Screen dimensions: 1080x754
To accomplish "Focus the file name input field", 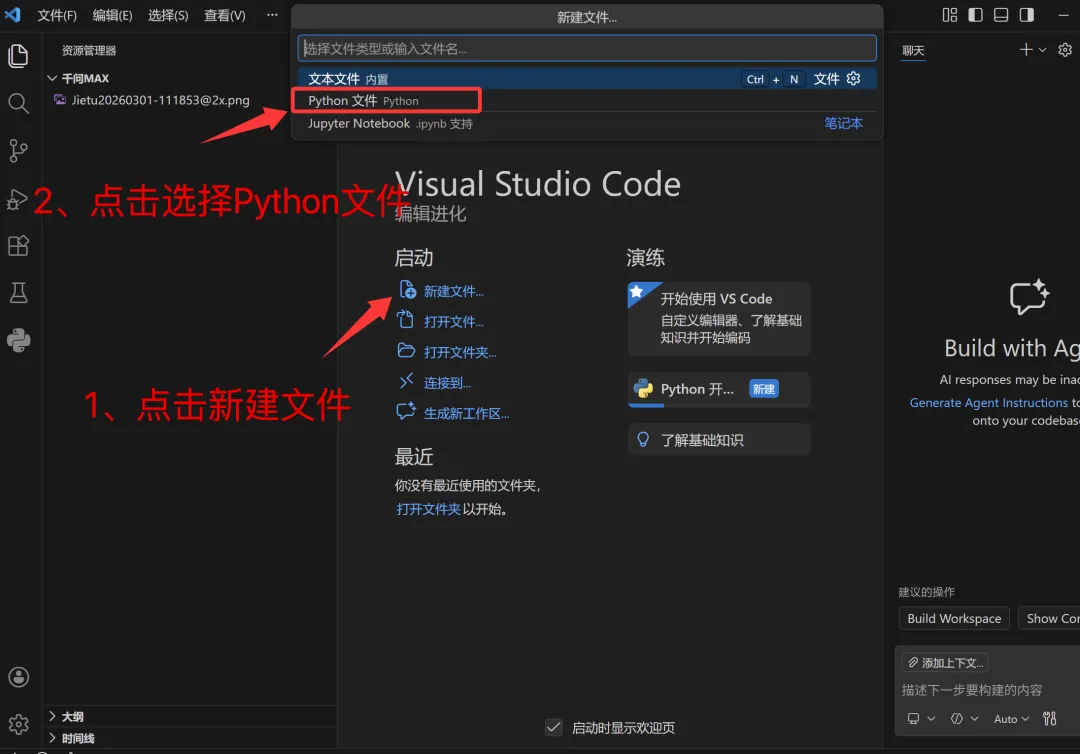I will [x=587, y=48].
